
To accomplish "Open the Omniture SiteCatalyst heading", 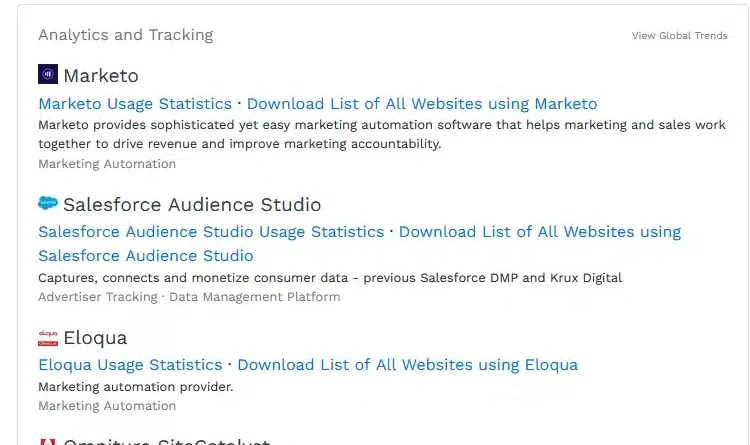I will (x=166, y=441).
